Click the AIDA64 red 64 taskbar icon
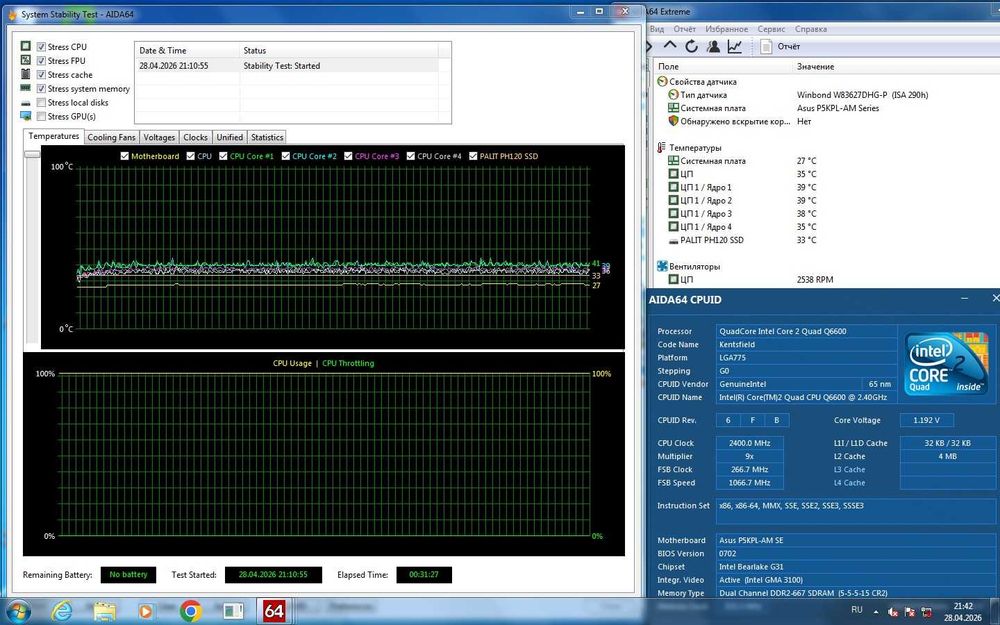The image size is (1000, 625). click(x=274, y=611)
